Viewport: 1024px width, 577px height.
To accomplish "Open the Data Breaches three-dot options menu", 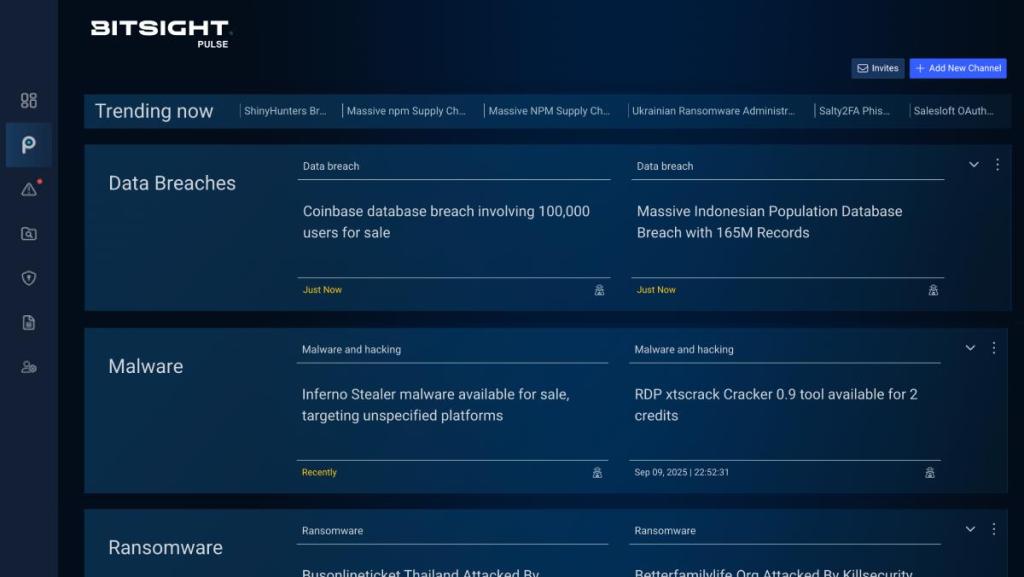I will point(997,165).
